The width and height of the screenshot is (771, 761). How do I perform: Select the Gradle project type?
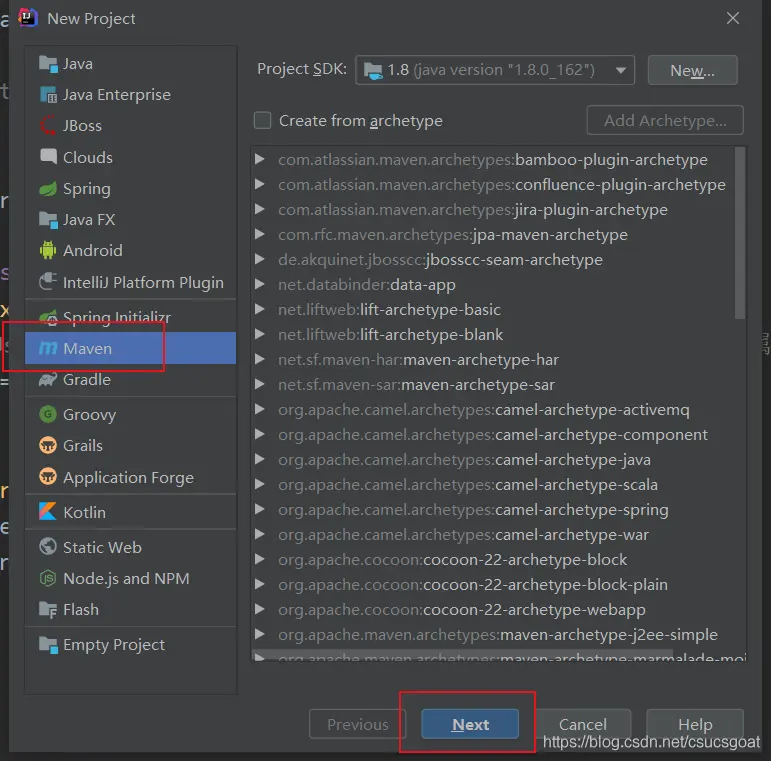130,380
